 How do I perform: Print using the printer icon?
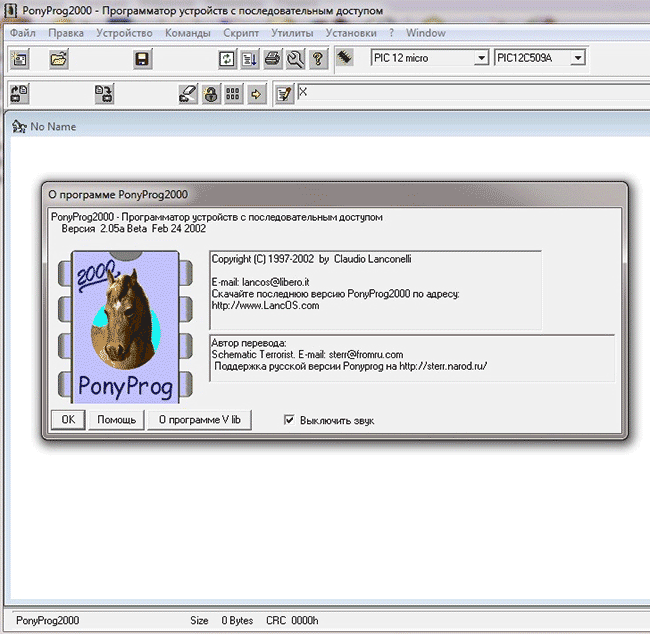pyautogui.click(x=272, y=59)
